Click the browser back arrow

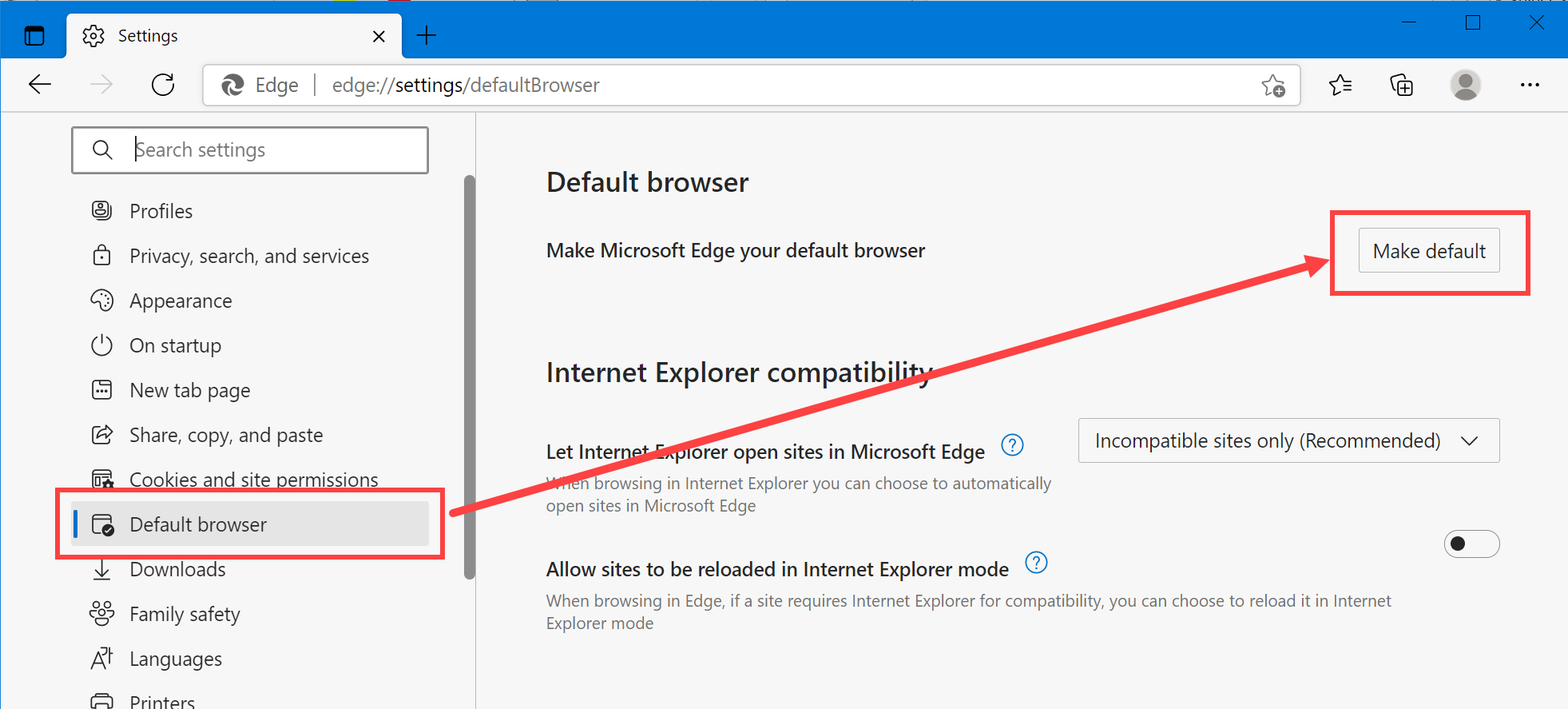(x=40, y=85)
